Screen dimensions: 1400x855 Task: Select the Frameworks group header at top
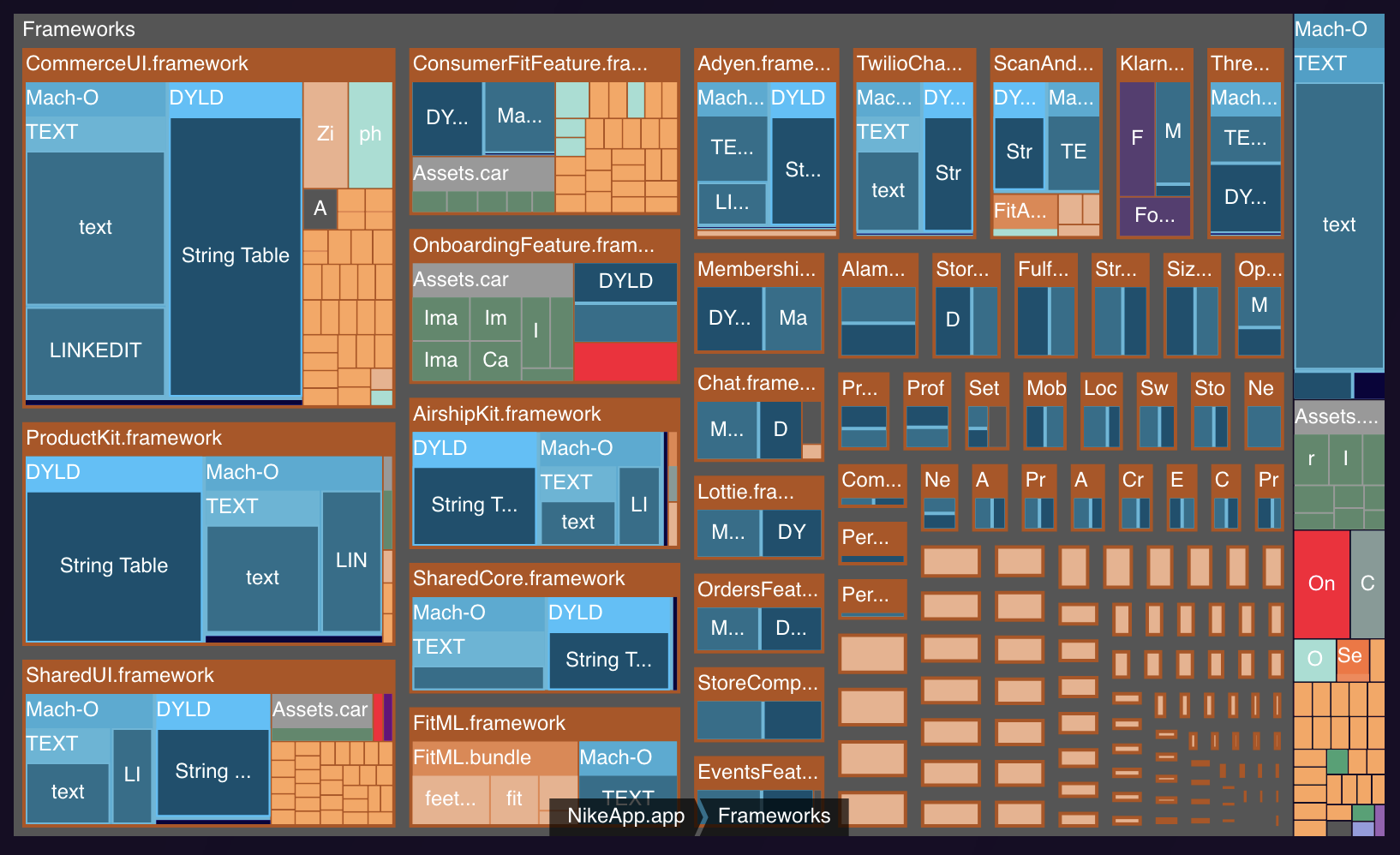[79, 29]
